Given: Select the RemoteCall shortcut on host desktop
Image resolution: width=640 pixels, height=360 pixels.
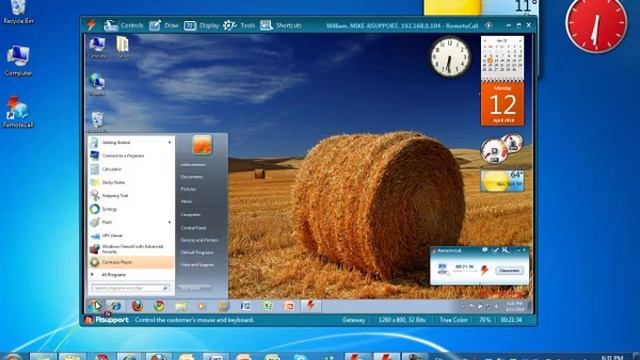Looking at the screenshot, I should click(x=18, y=112).
